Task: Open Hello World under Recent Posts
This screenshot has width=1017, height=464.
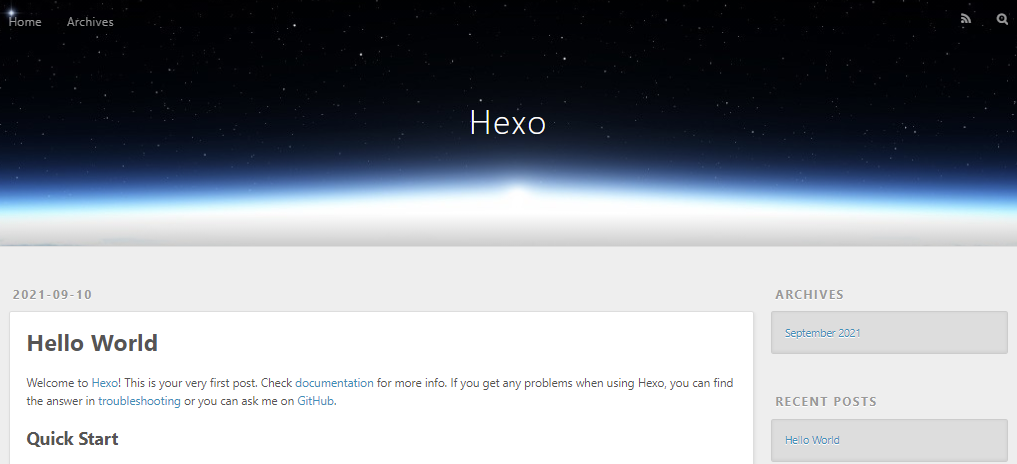Action: [812, 440]
